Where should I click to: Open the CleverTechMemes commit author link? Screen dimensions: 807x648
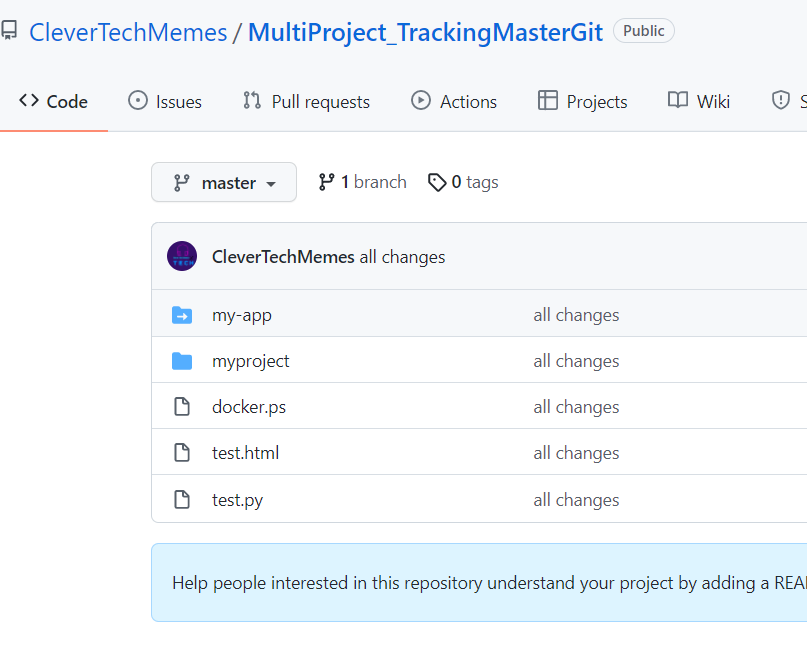click(283, 256)
